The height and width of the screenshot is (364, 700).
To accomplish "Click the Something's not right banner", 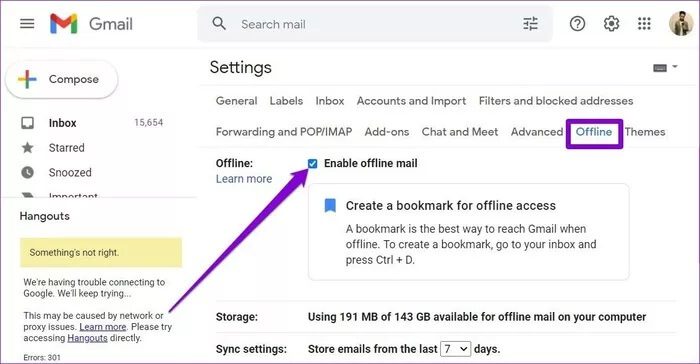I will [x=101, y=253].
